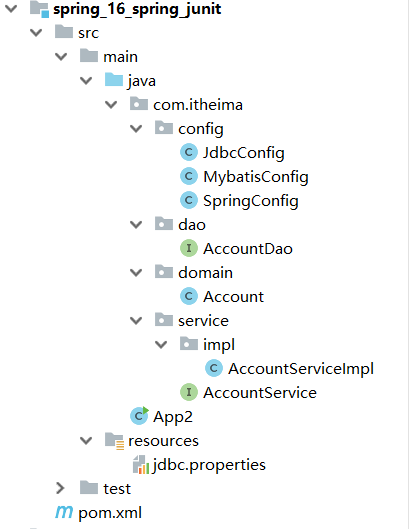
Task: Click the AccountDao interface icon
Action: pyautogui.click(x=189, y=248)
